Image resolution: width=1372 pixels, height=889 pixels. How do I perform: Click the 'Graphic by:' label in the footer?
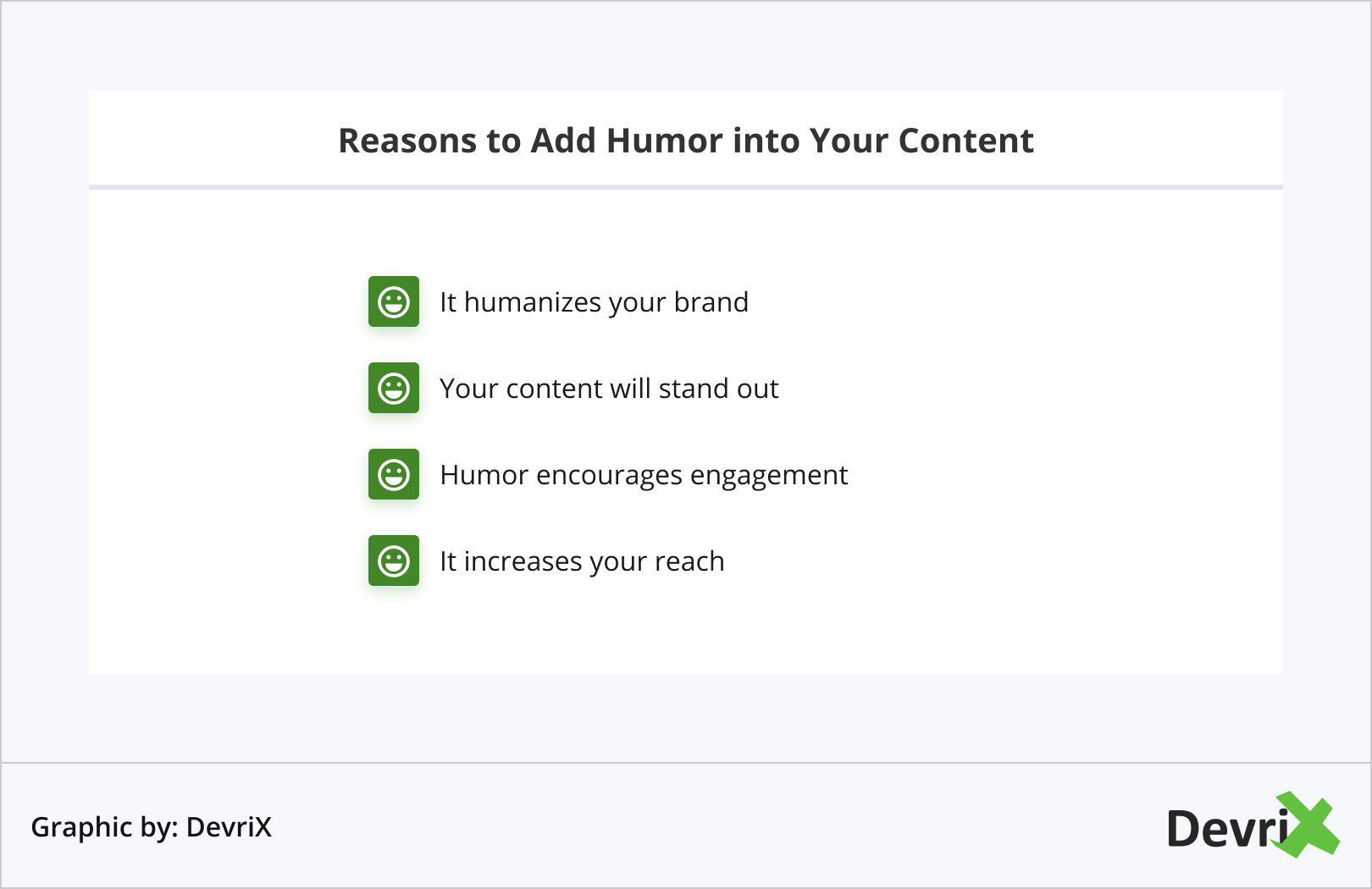click(104, 827)
